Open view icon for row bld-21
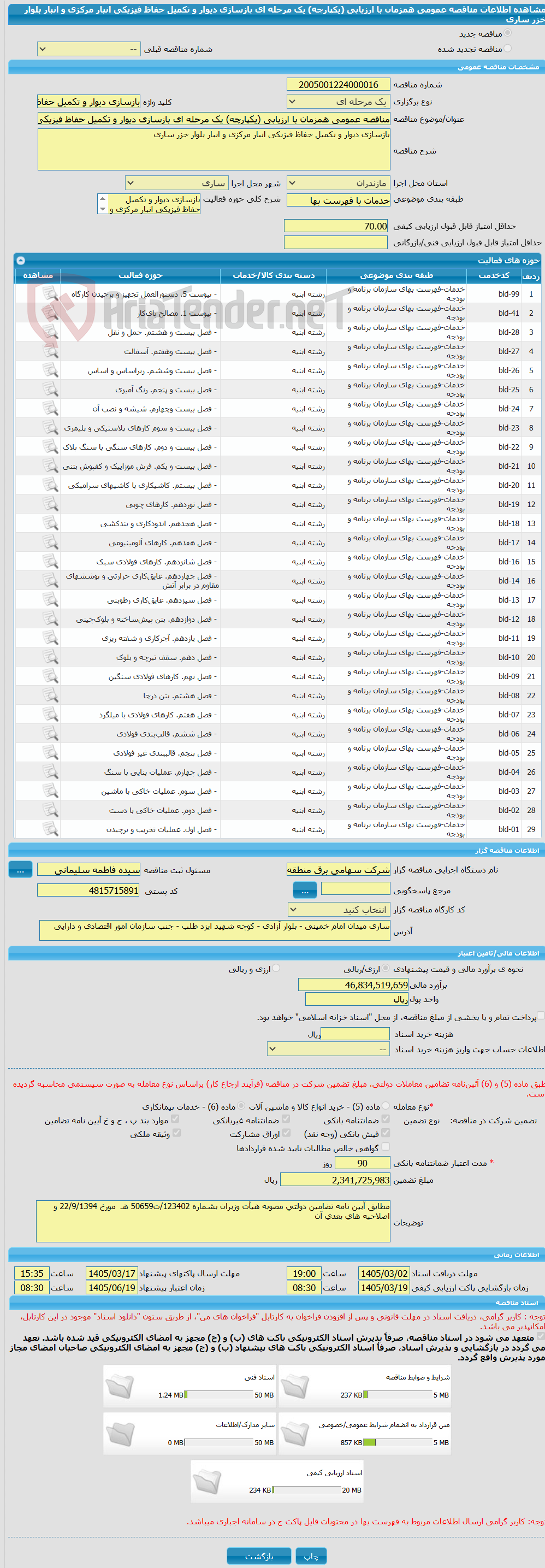 click(50, 466)
